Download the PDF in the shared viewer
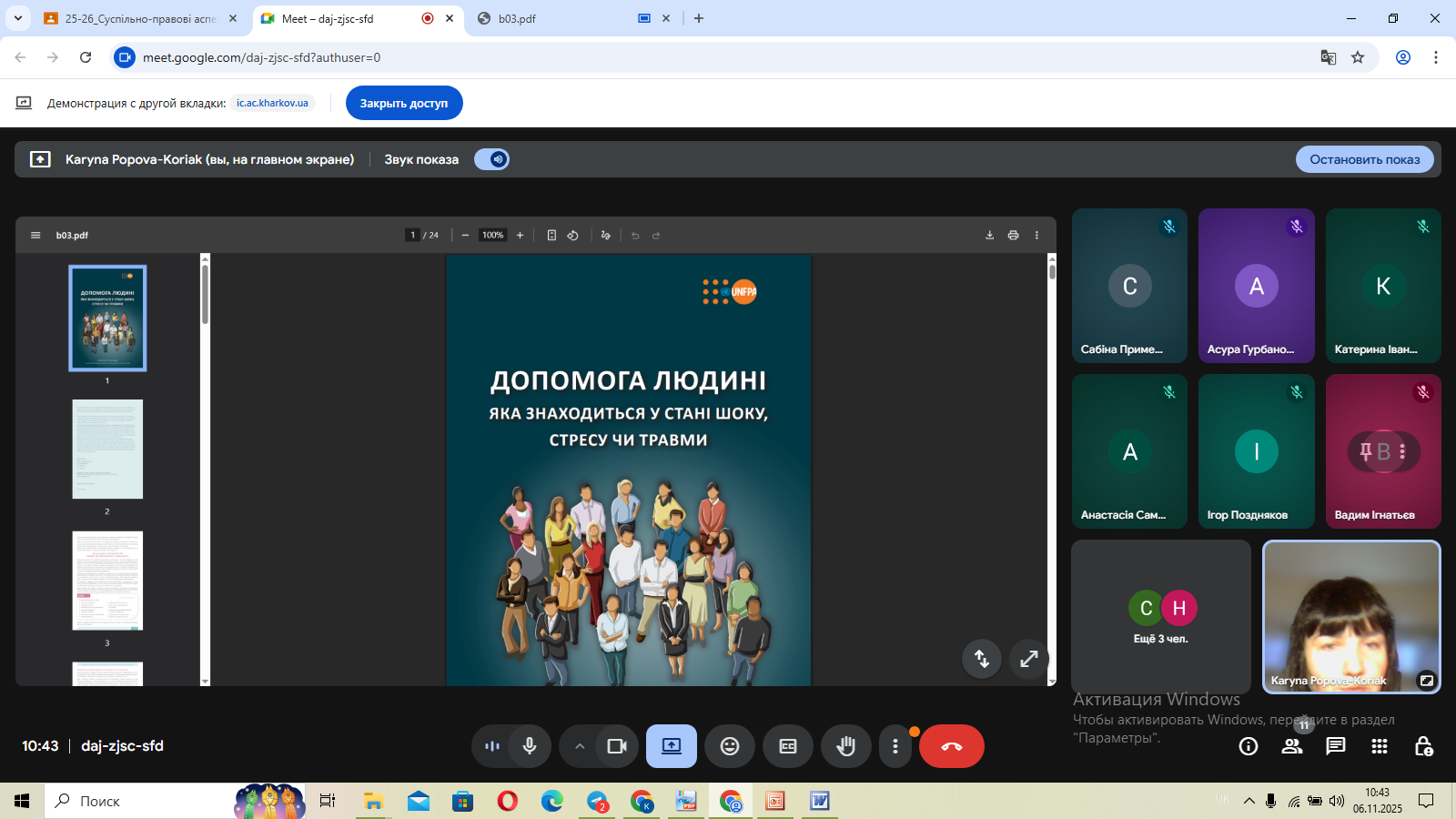Screen dimensions: 1456x819 pos(989,235)
